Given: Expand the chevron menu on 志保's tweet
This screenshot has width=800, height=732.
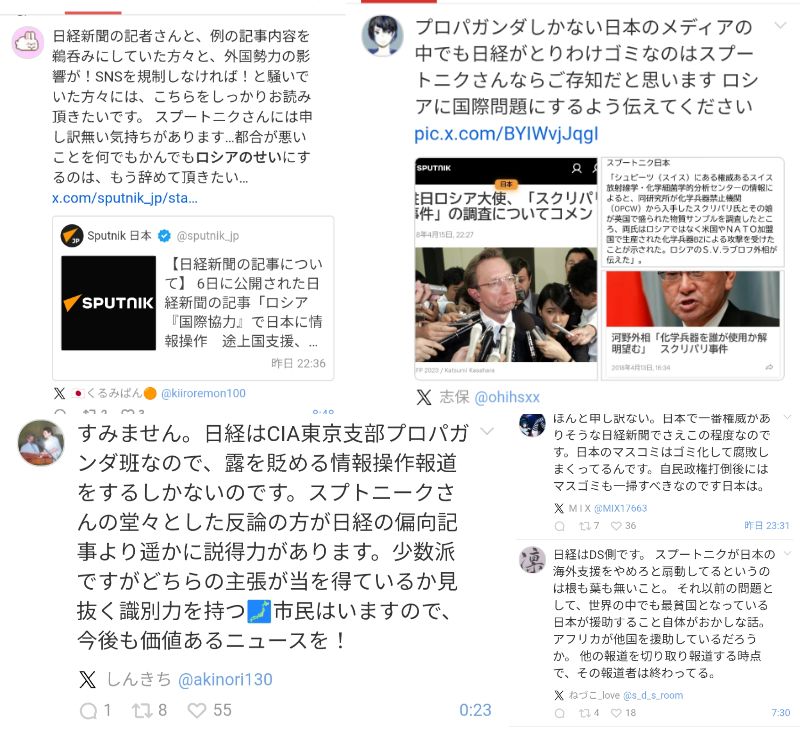Looking at the screenshot, I should click(x=780, y=26).
